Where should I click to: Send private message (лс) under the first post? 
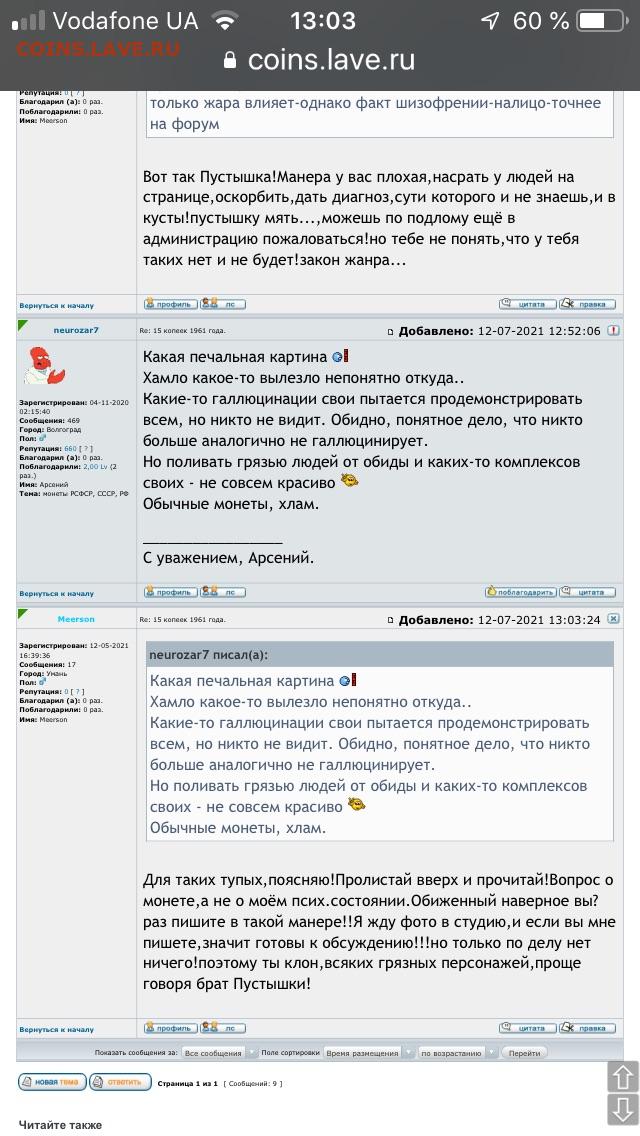(223, 304)
